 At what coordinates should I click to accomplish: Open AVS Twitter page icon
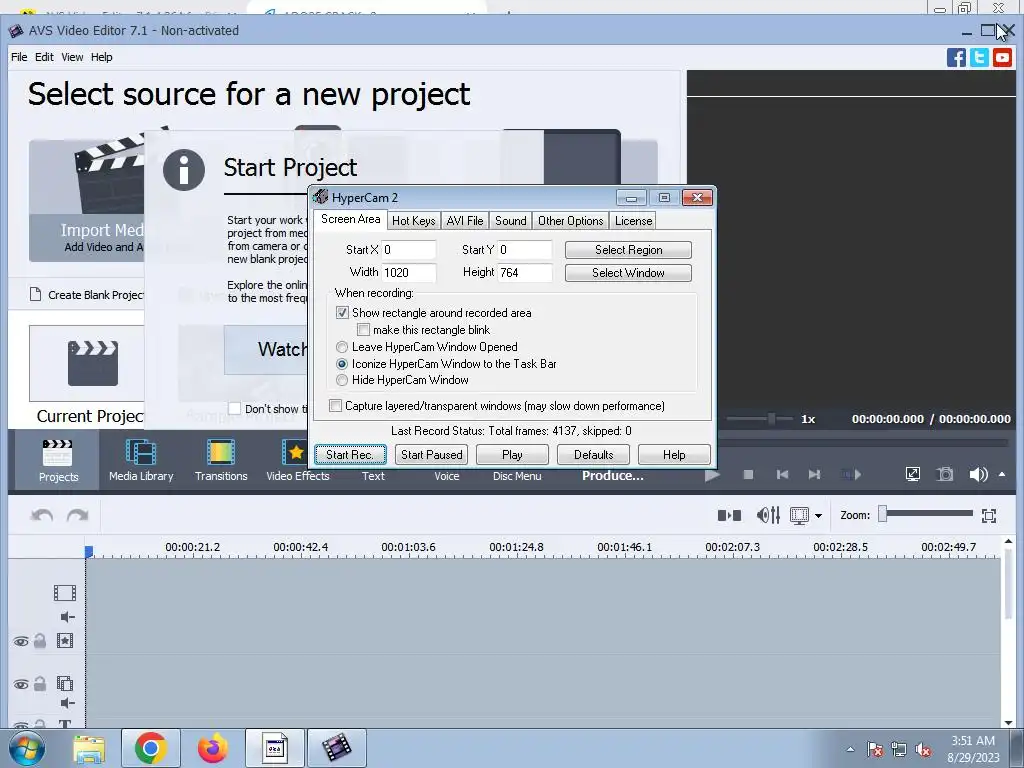979,57
